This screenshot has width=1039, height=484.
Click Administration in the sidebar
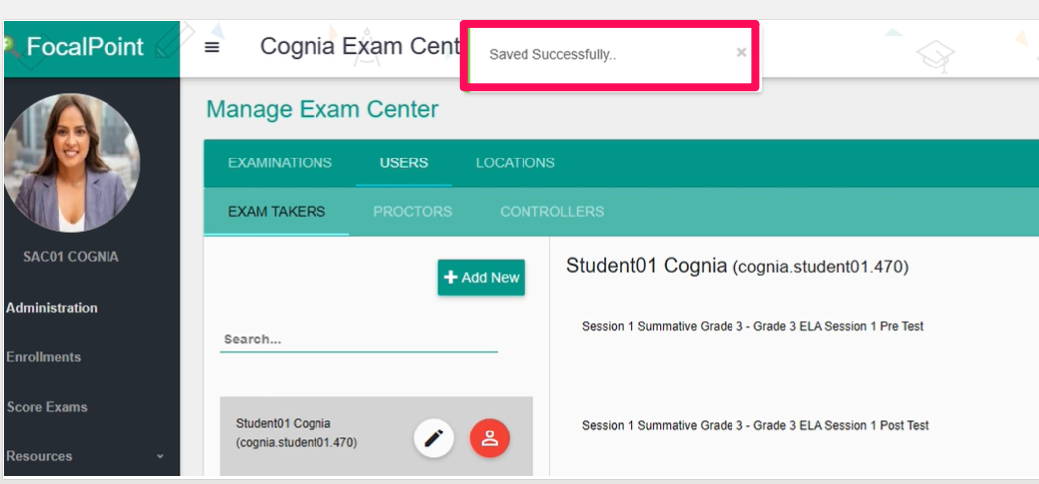click(52, 308)
